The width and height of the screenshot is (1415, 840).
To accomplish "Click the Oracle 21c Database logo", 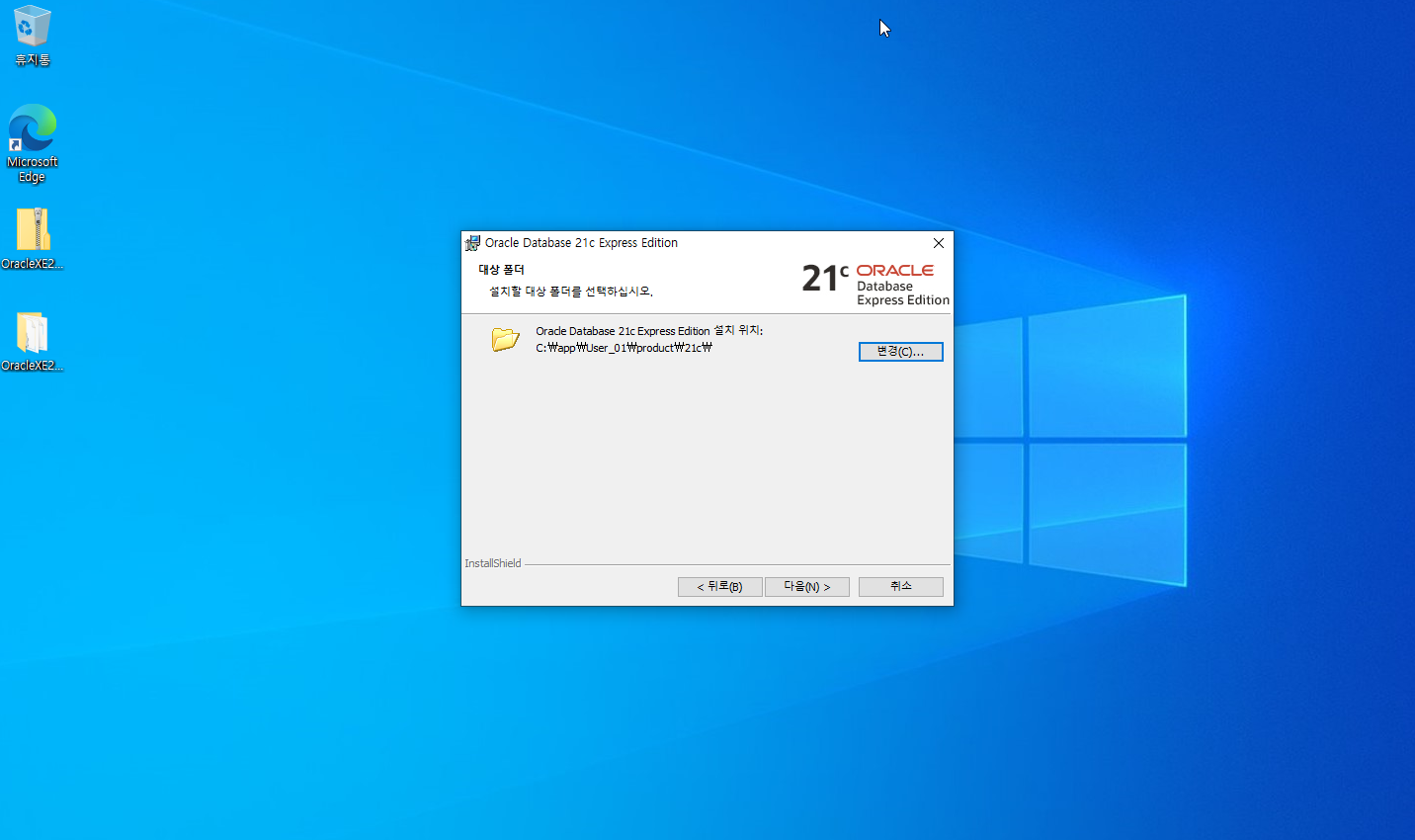I will pyautogui.click(x=875, y=284).
